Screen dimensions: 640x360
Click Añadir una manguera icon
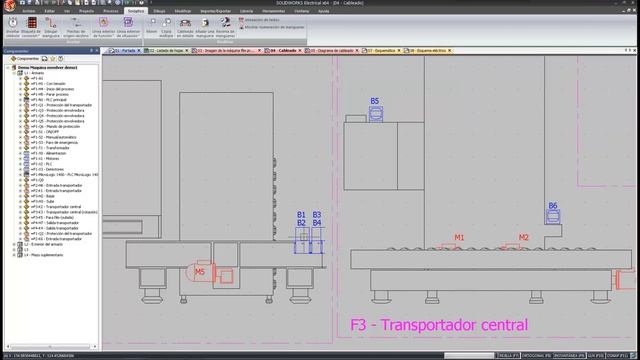(205, 27)
